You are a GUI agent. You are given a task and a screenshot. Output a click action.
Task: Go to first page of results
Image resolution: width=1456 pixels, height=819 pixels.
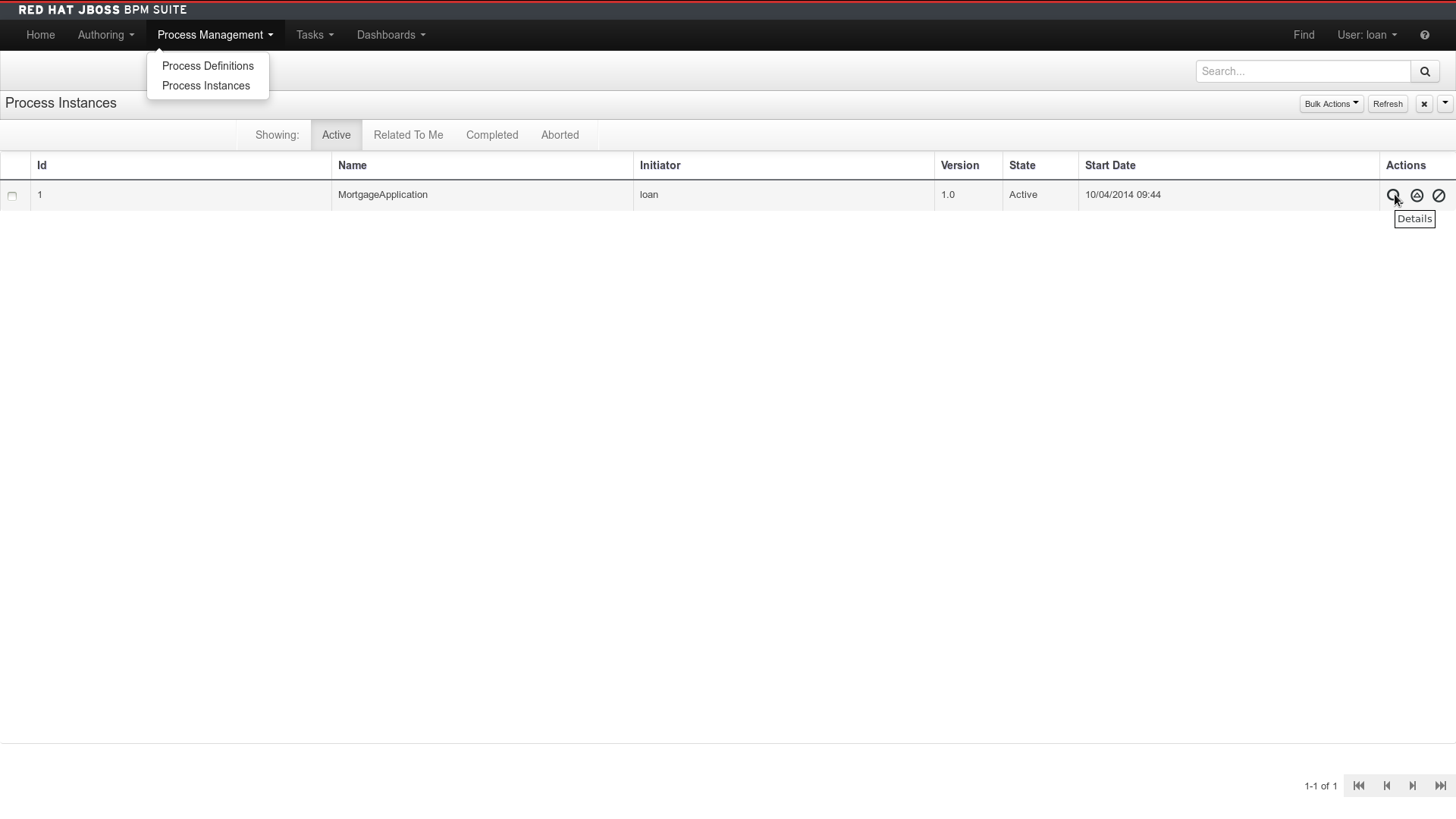(x=1358, y=786)
